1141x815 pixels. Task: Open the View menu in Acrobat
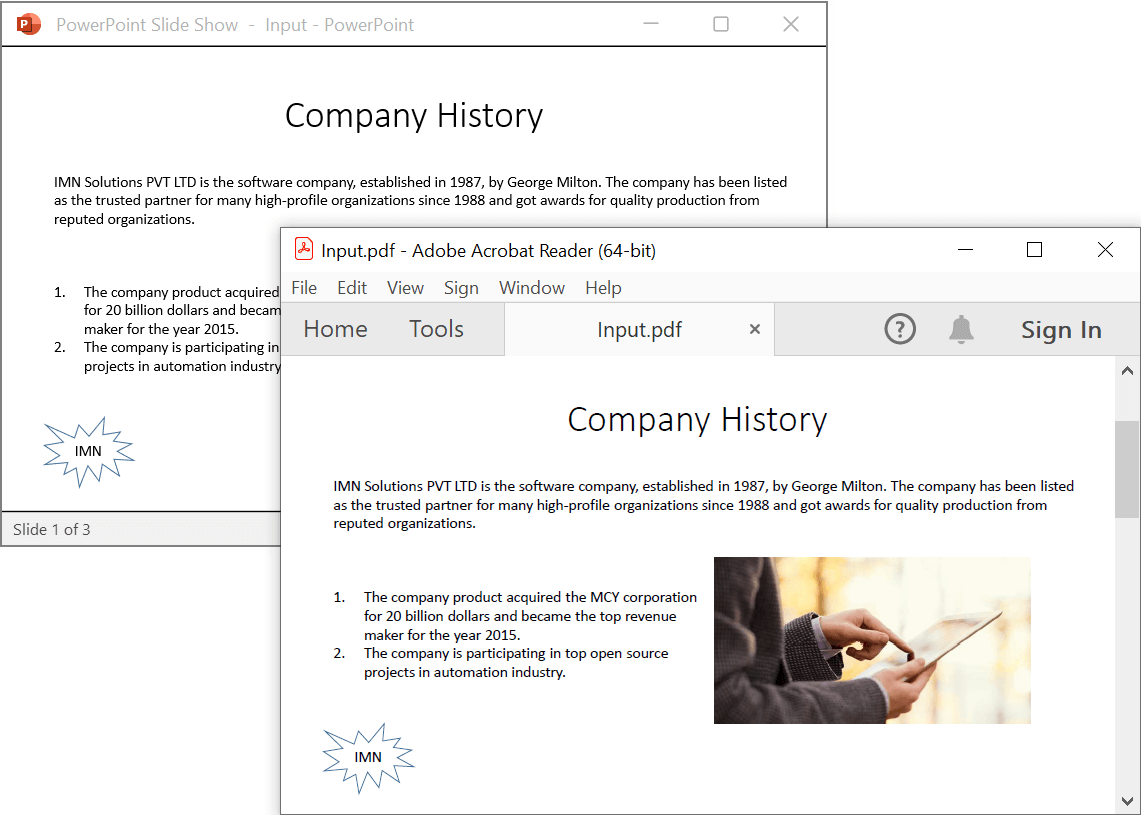tap(405, 288)
